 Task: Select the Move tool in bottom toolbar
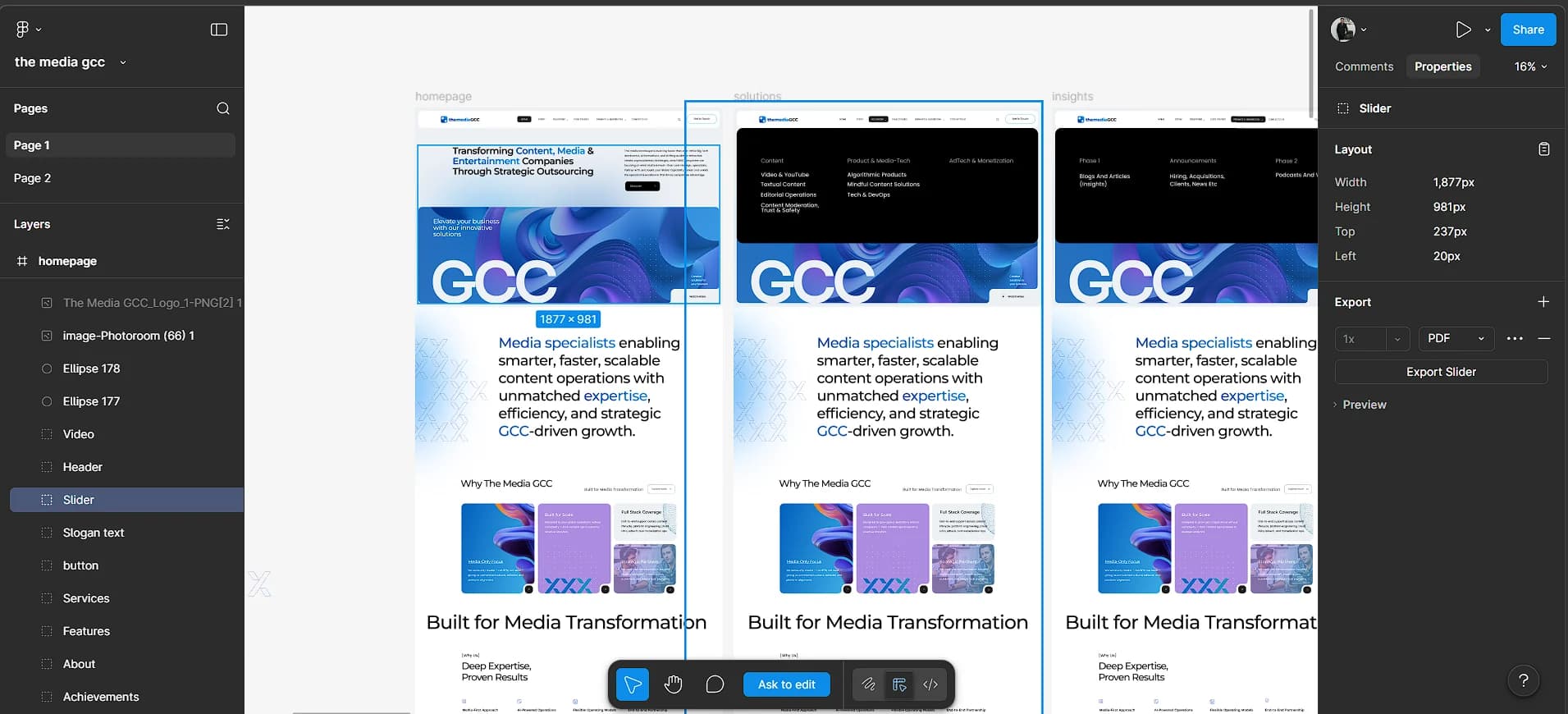click(x=633, y=684)
